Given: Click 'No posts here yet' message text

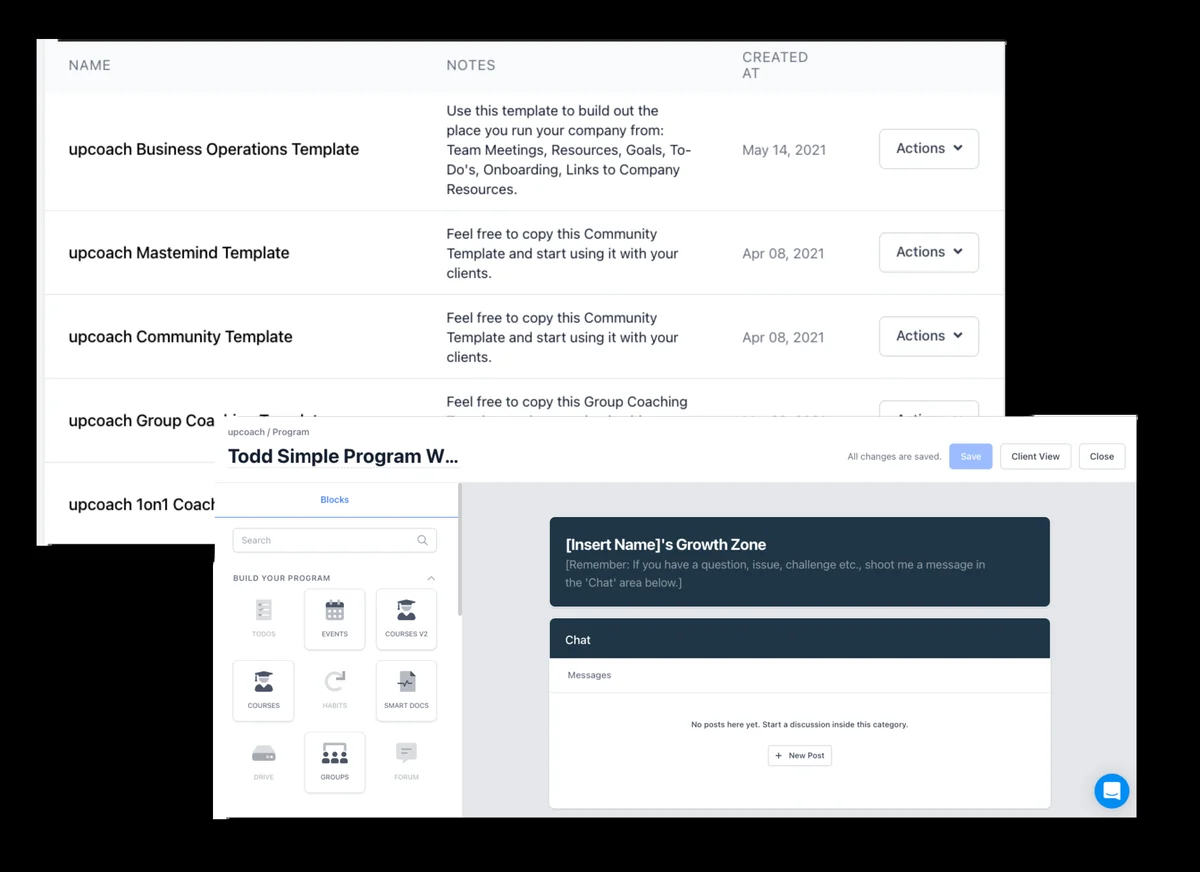Looking at the screenshot, I should [800, 724].
